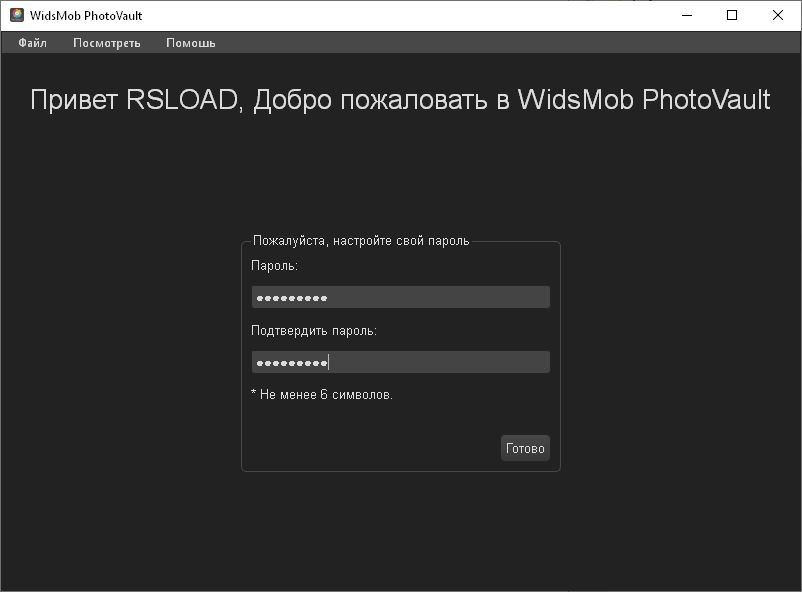This screenshot has height=592, width=802.
Task: Minimize the PhotoVault window
Action: 686,15
